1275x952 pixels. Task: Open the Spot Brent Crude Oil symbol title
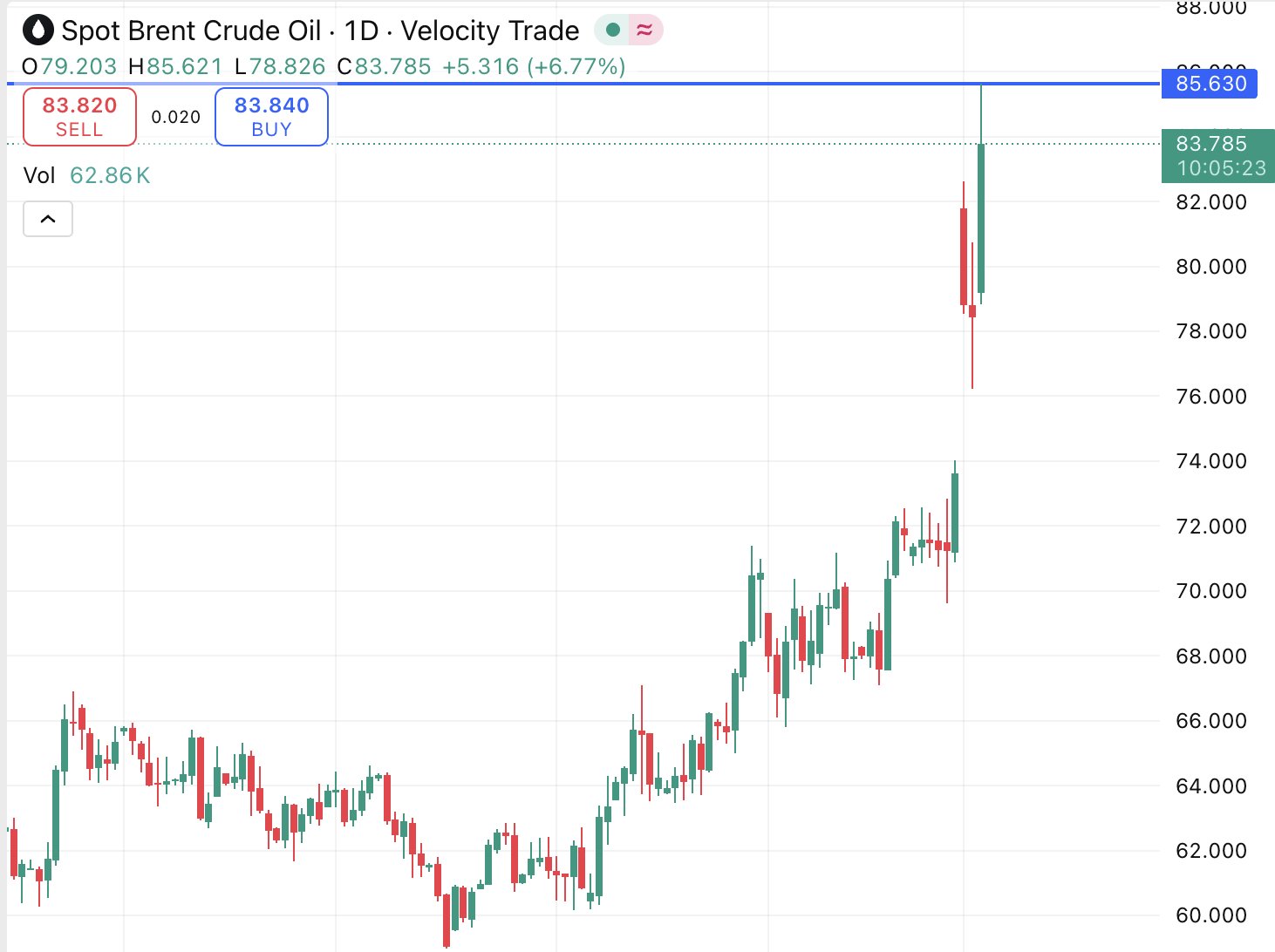[x=191, y=31]
